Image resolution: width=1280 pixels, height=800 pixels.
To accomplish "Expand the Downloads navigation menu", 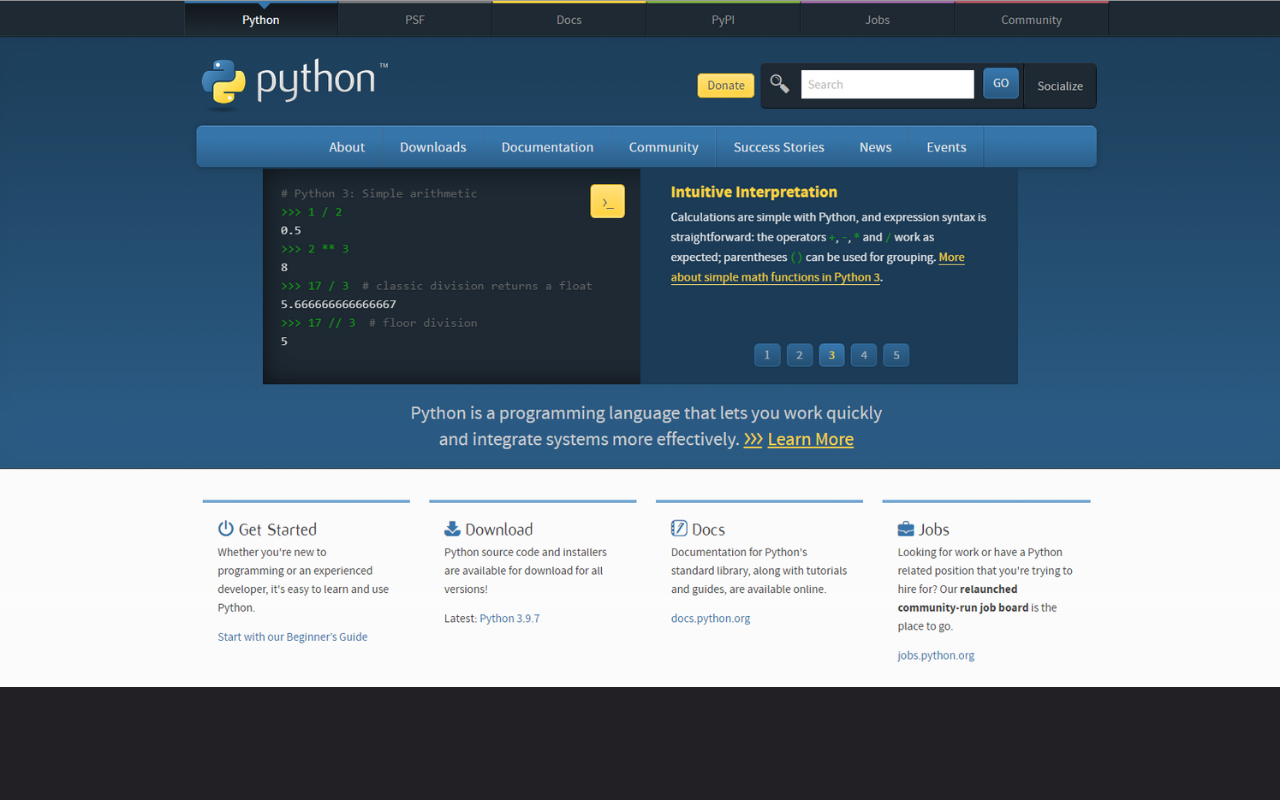I will point(433,147).
